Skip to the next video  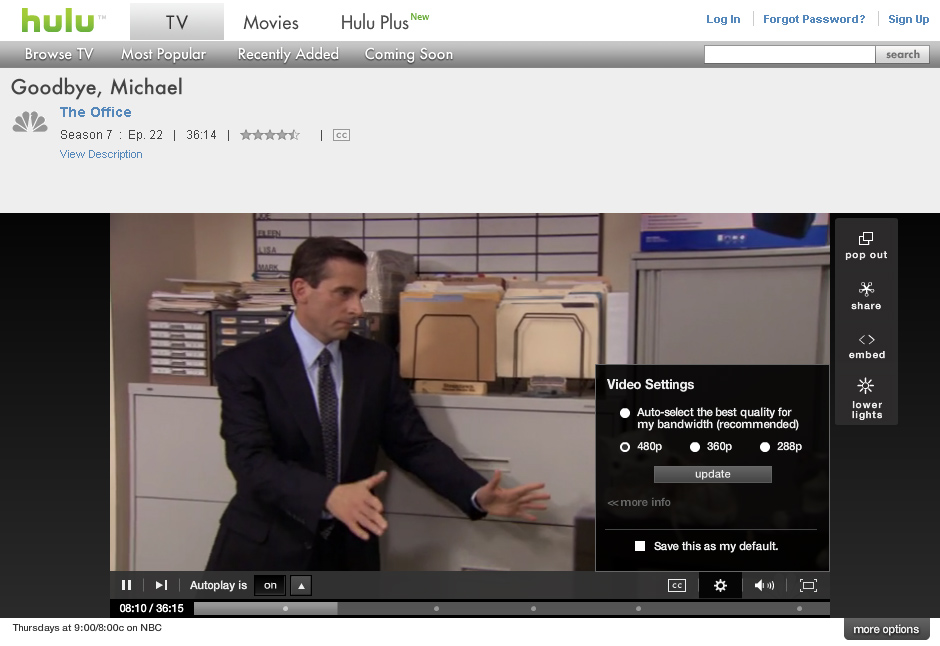(x=161, y=585)
